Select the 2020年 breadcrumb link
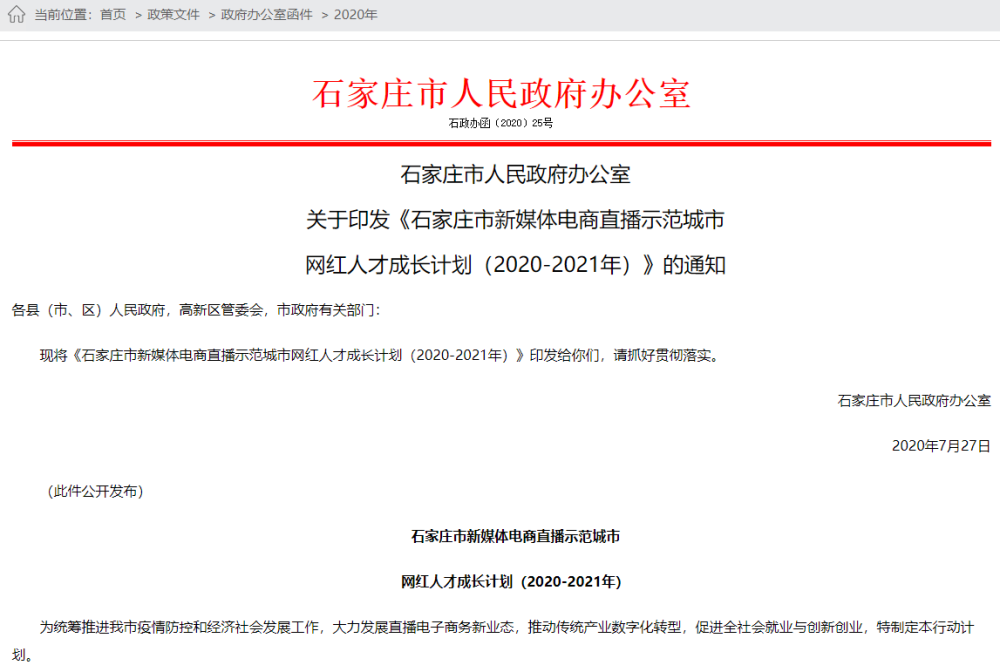The width and height of the screenshot is (1000, 672). click(355, 15)
